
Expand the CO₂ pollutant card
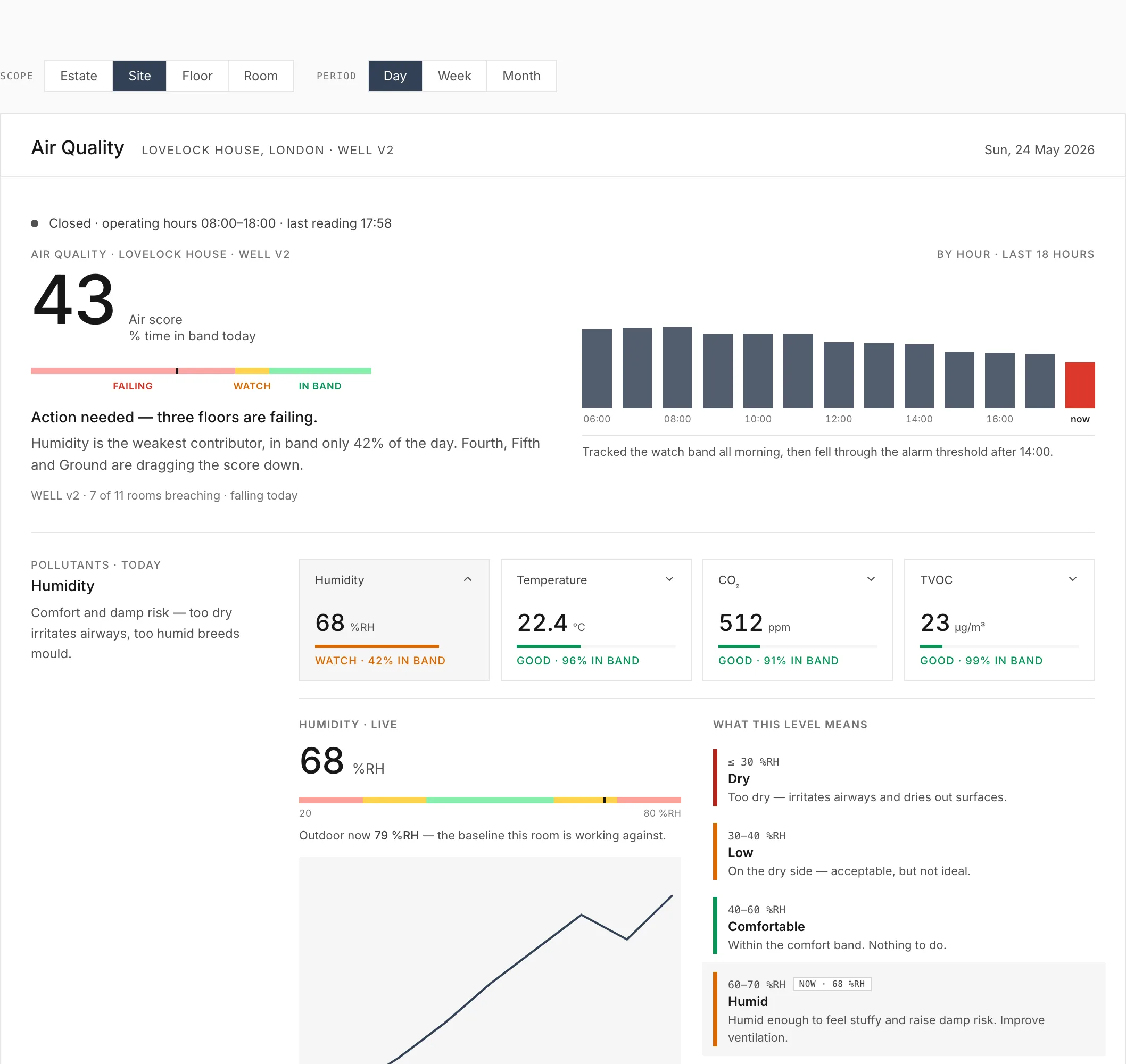tap(871, 579)
